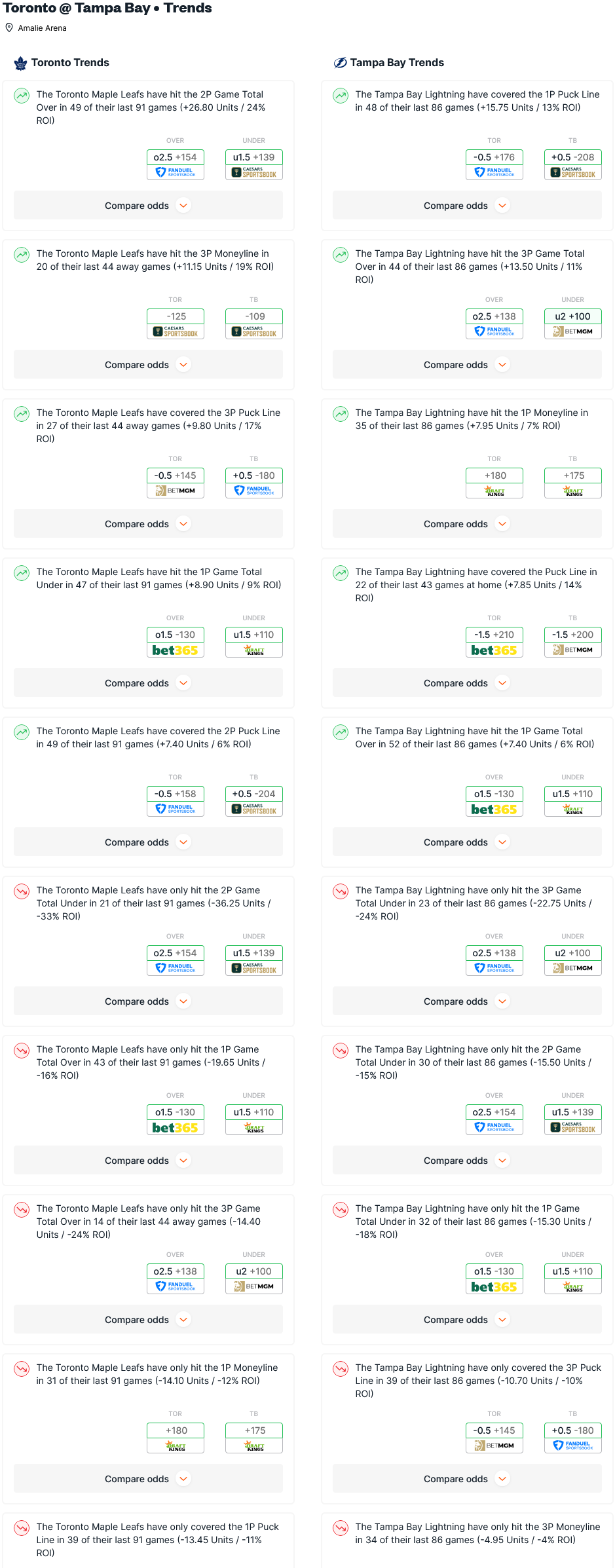This screenshot has height=1568, width=615.
Task: Pick the -0.5 +176 FanDuel puck line
Action: [x=494, y=164]
